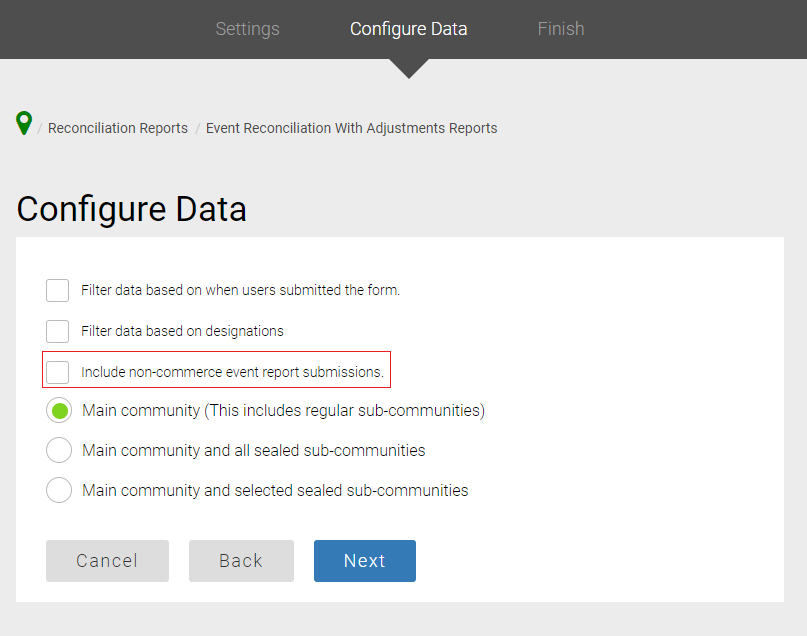Image resolution: width=807 pixels, height=636 pixels.
Task: Click the green location pin icon
Action: 24,123
